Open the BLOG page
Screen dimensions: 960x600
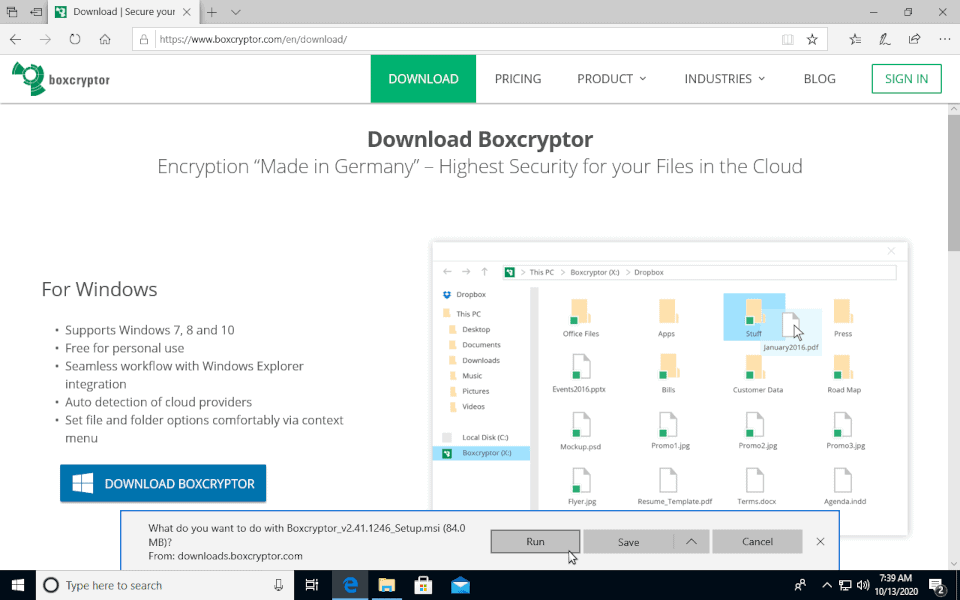(819, 78)
